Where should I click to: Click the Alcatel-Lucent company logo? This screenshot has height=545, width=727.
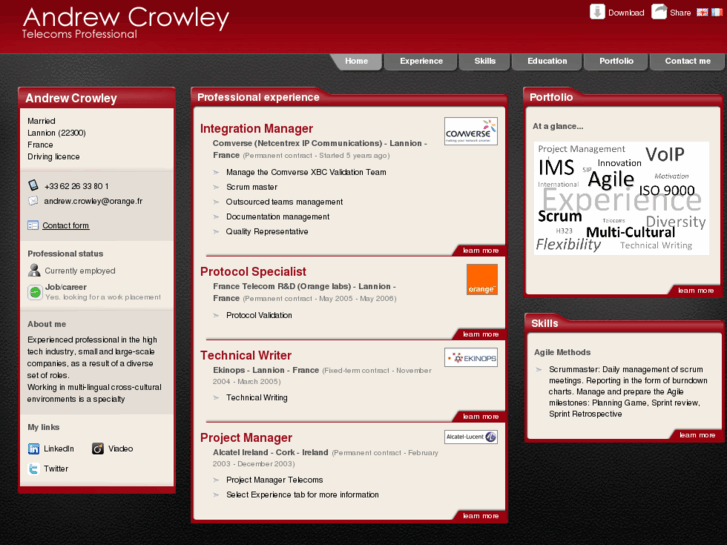coord(471,437)
